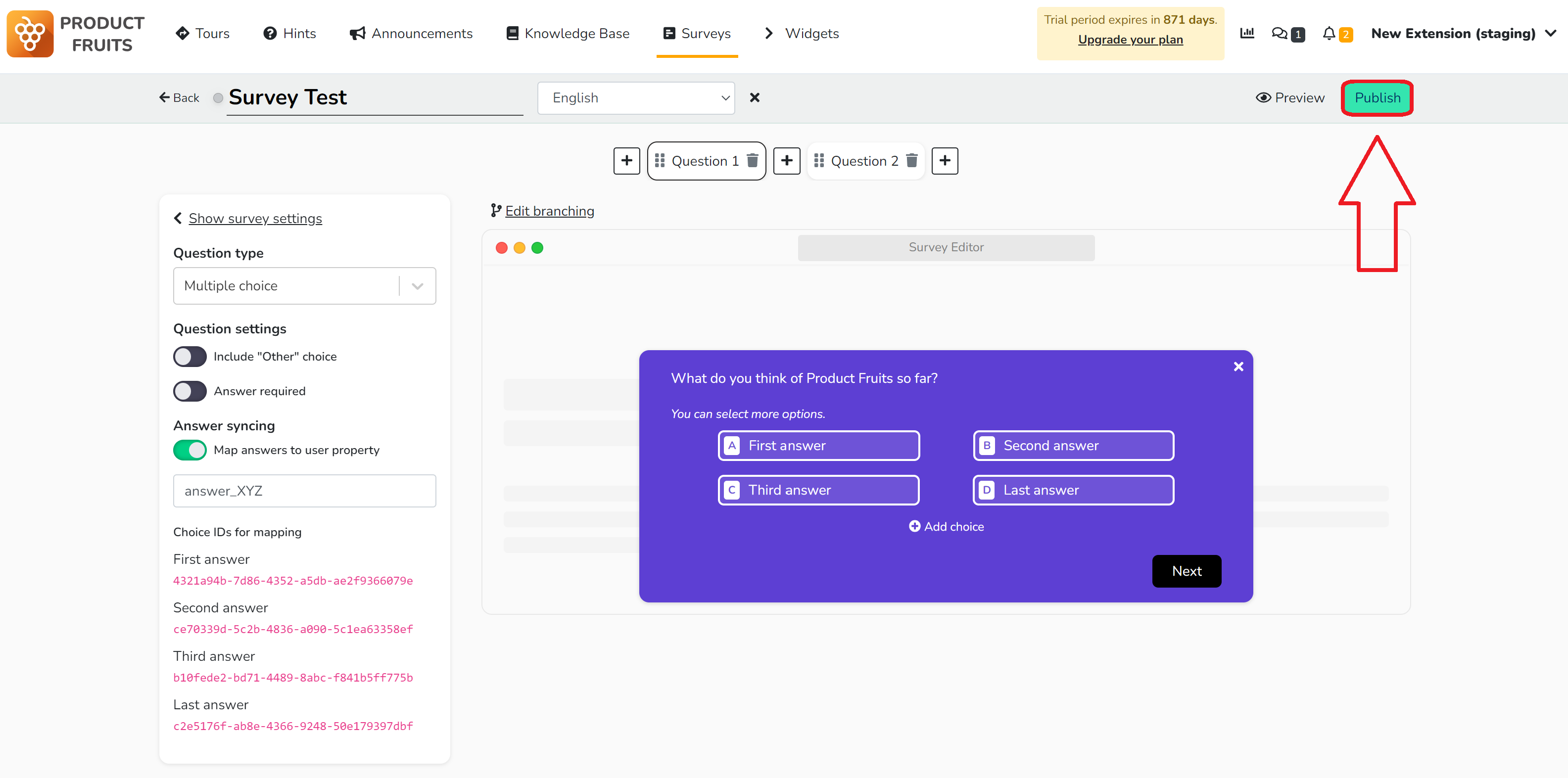Click the answer_XYZ property input
The image size is (1568, 780).
click(x=304, y=491)
